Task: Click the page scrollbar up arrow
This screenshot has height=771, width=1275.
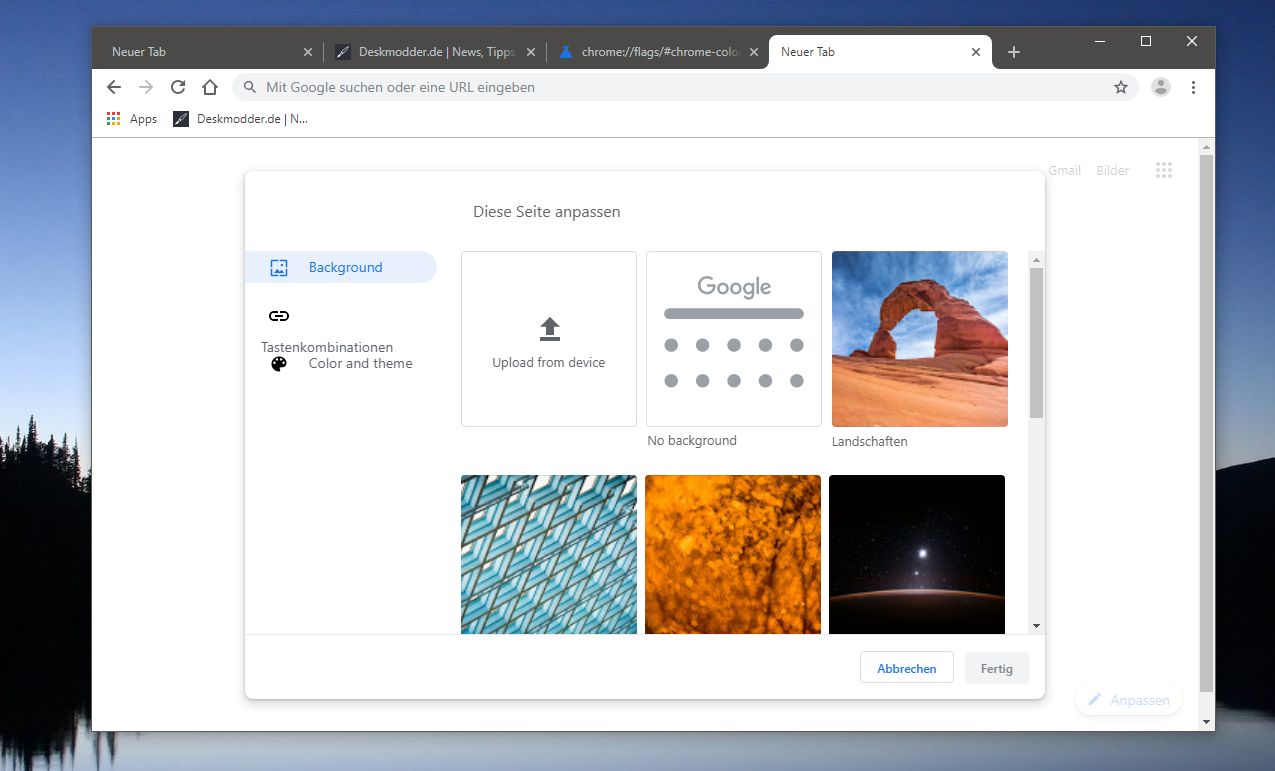Action: coord(1207,147)
